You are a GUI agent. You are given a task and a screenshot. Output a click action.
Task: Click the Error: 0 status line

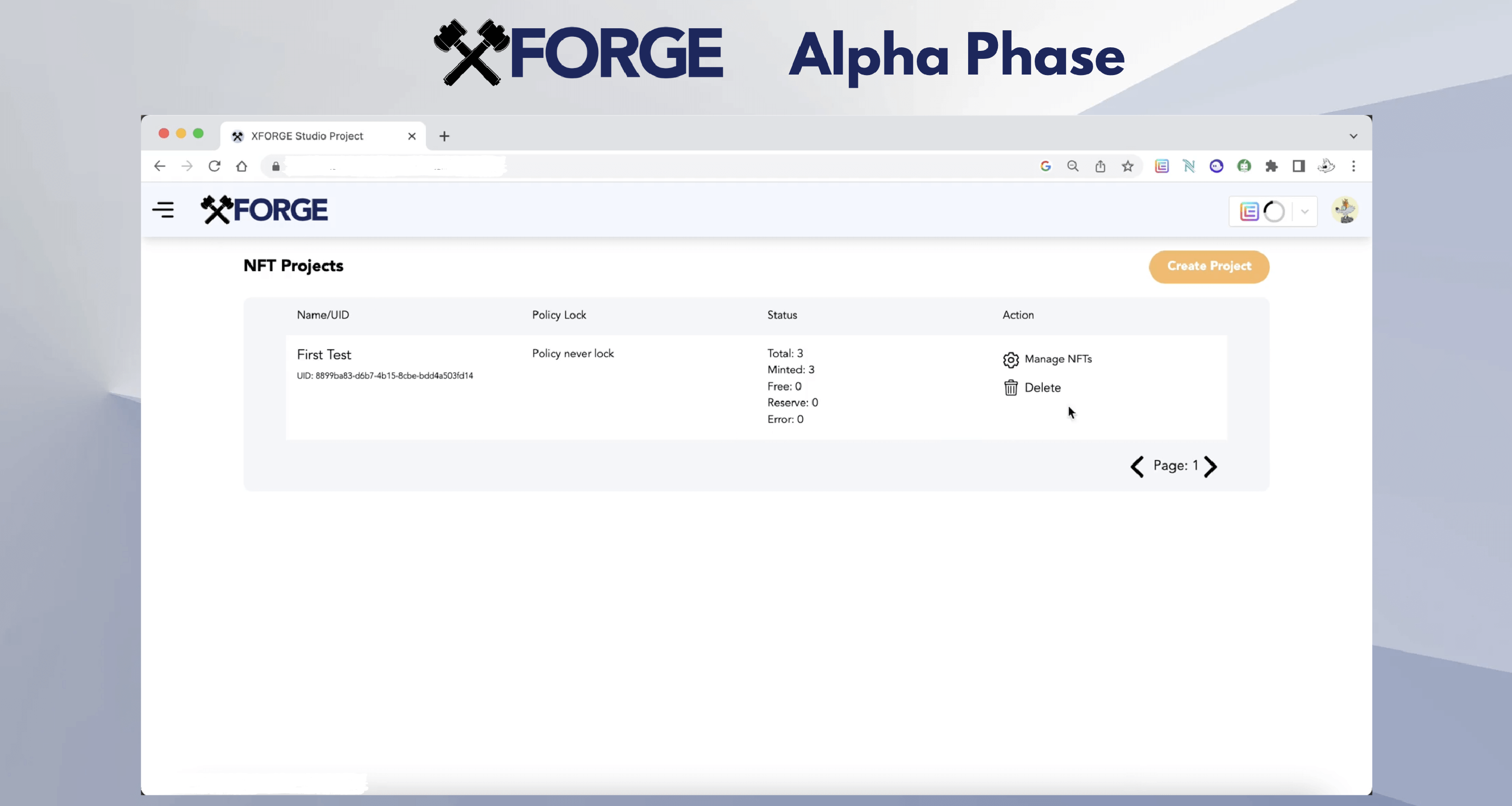tap(785, 420)
